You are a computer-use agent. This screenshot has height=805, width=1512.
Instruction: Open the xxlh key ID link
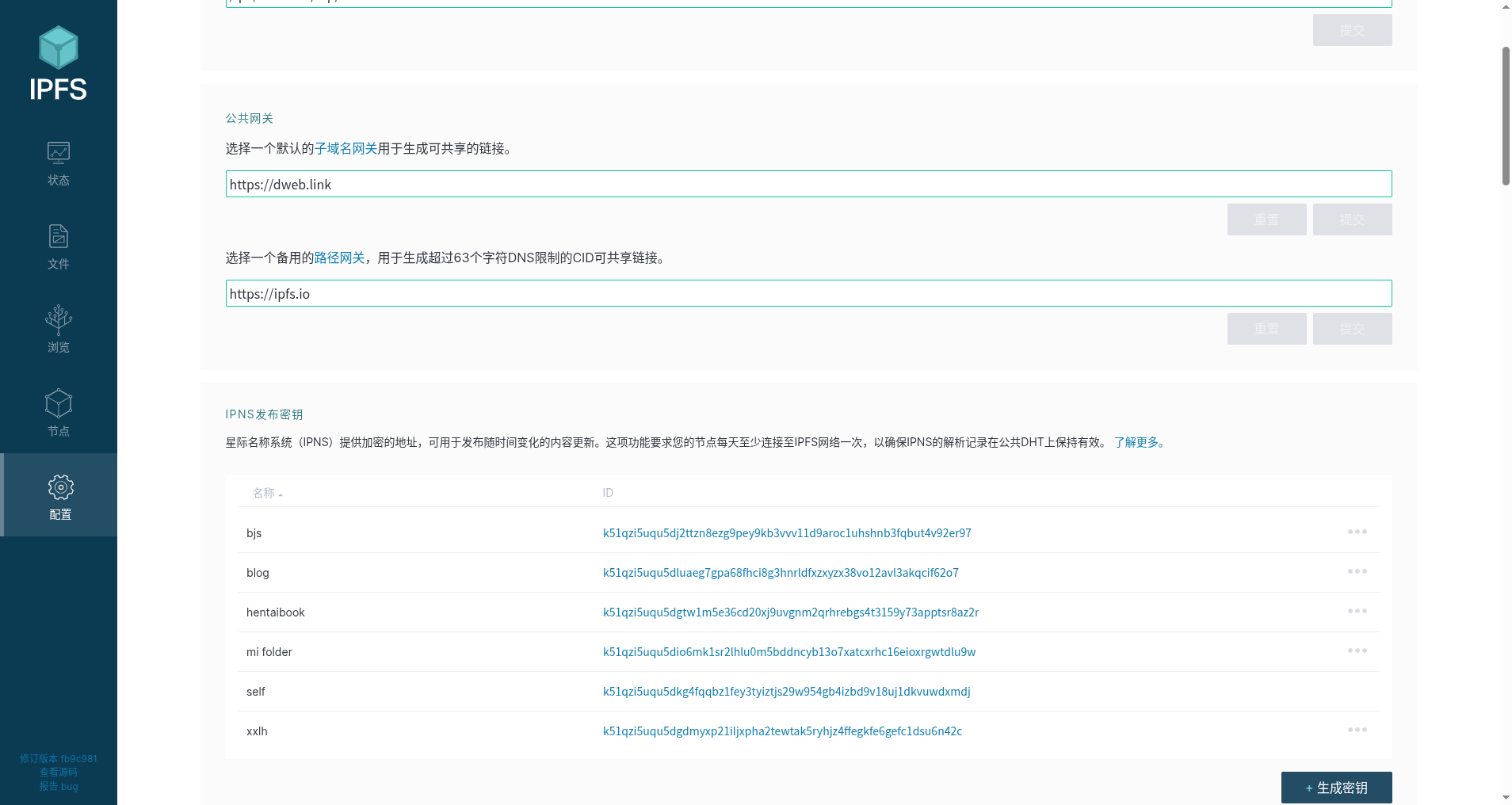pos(783,731)
